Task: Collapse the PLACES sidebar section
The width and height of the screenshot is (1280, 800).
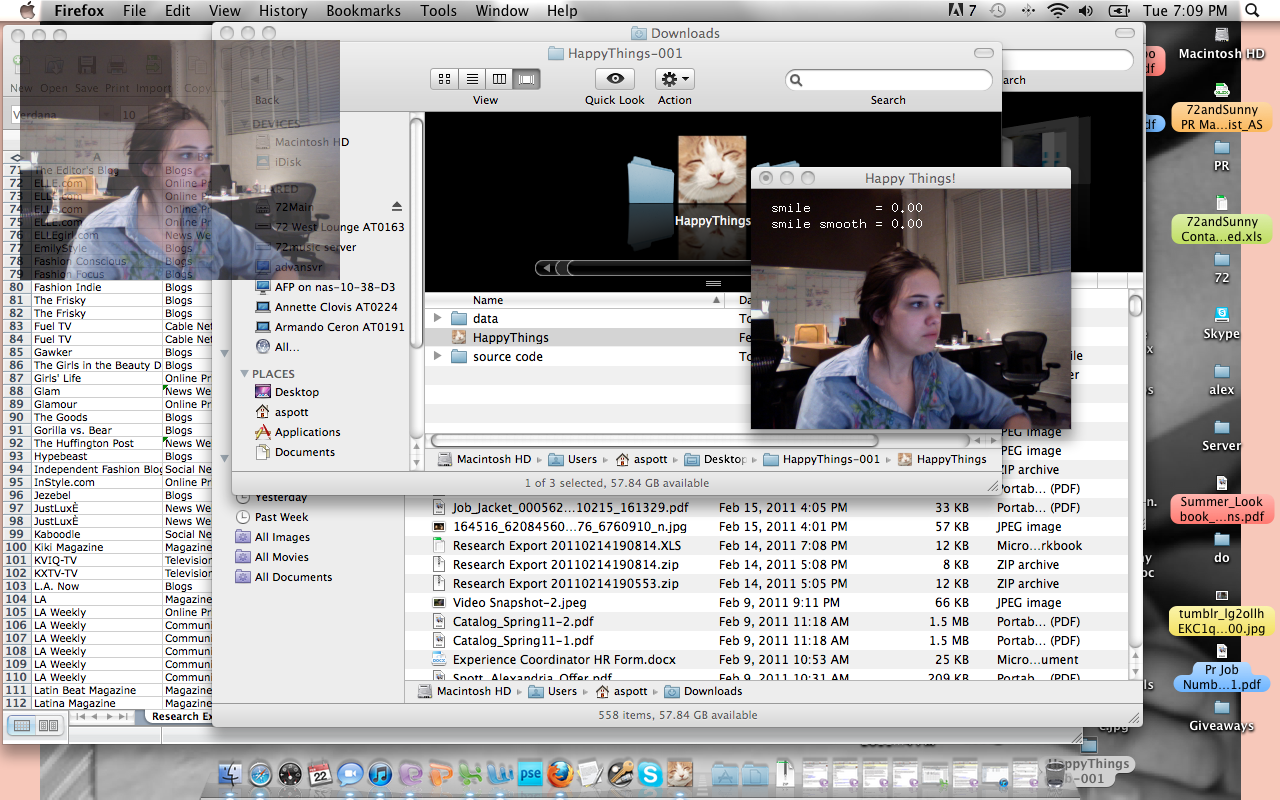Action: point(245,373)
